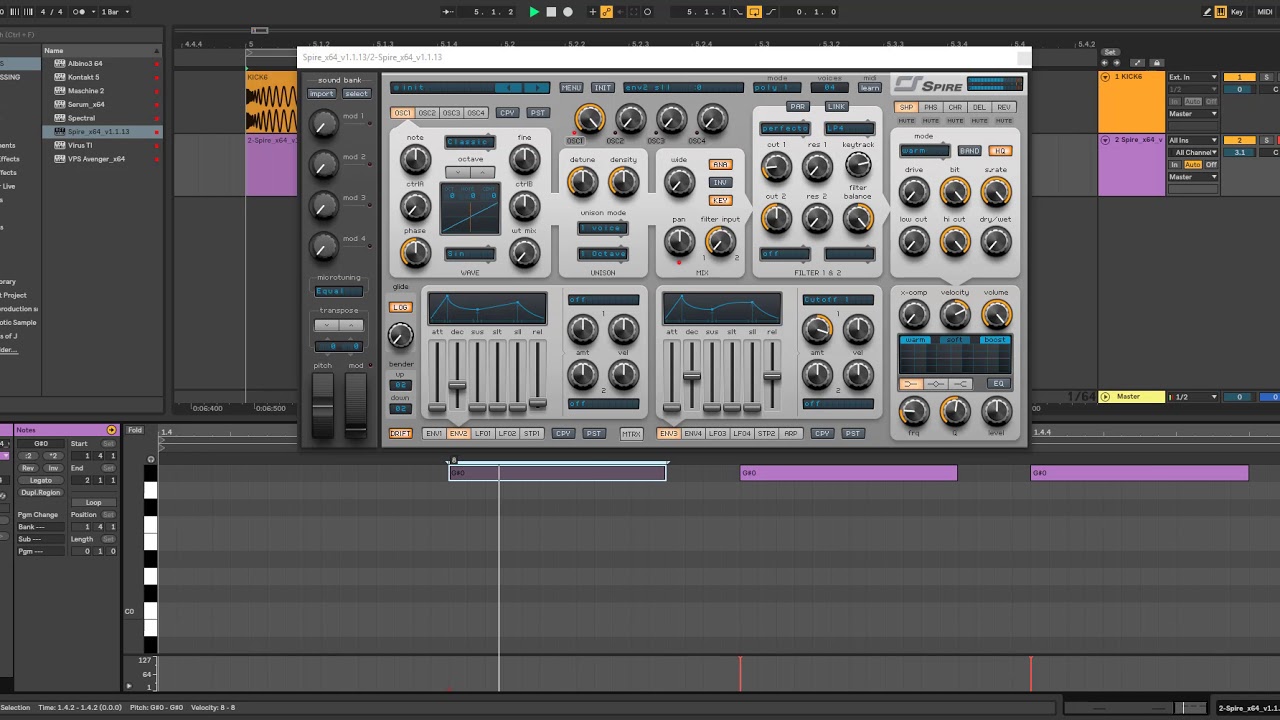Open the LP4 filter mode dropdown
The height and width of the screenshot is (720, 1280).
pos(849,129)
